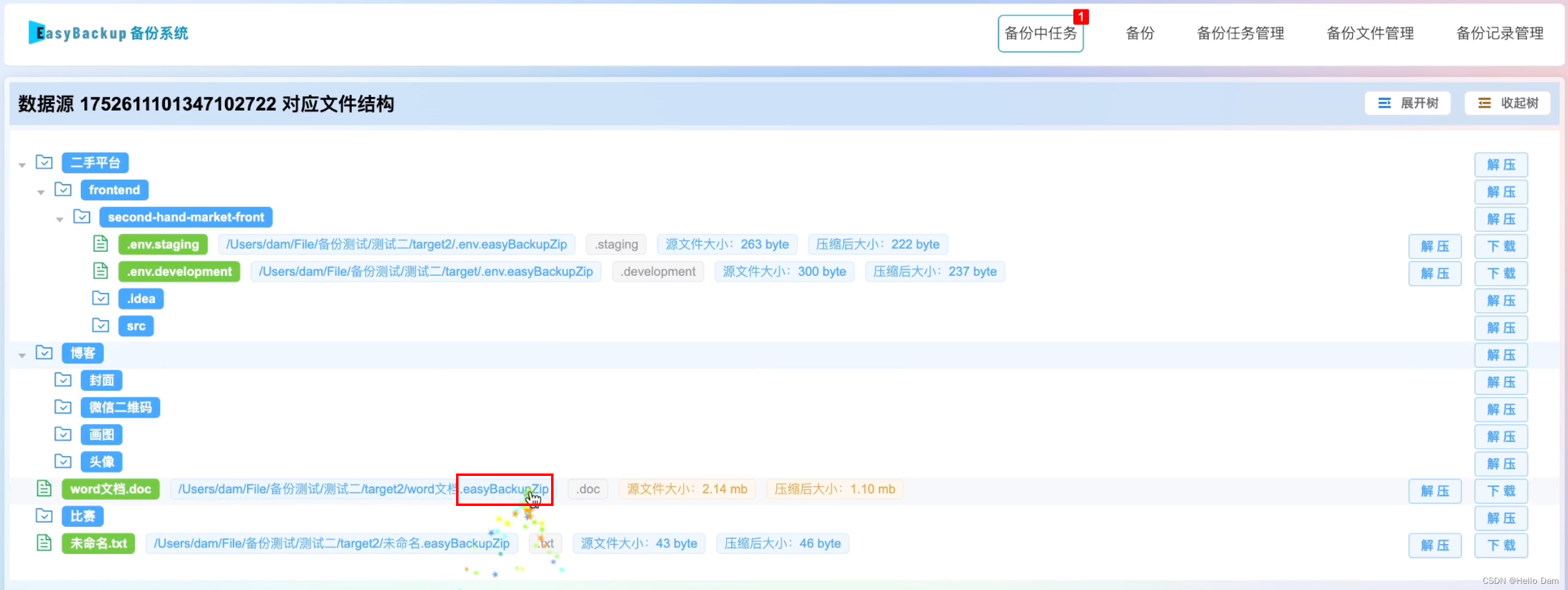Select the 比赛 folder label
Image resolution: width=1568 pixels, height=590 pixels.
point(83,516)
